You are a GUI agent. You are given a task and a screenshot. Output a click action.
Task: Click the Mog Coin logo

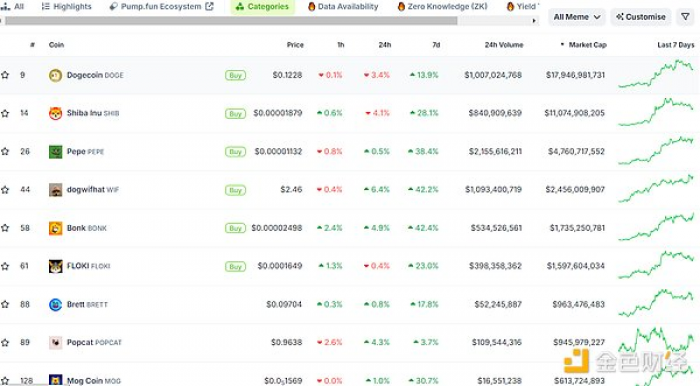[55, 380]
